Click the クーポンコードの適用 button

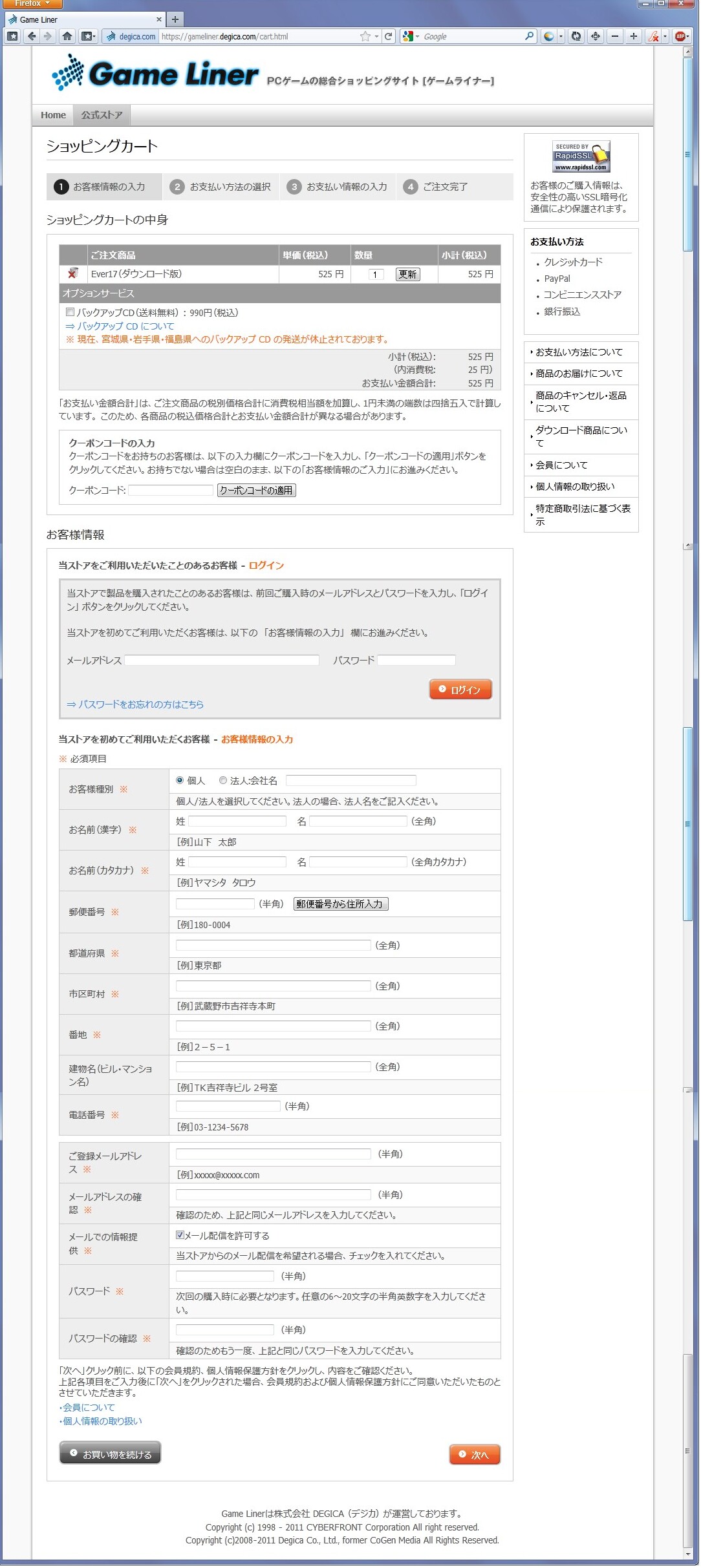coord(257,490)
